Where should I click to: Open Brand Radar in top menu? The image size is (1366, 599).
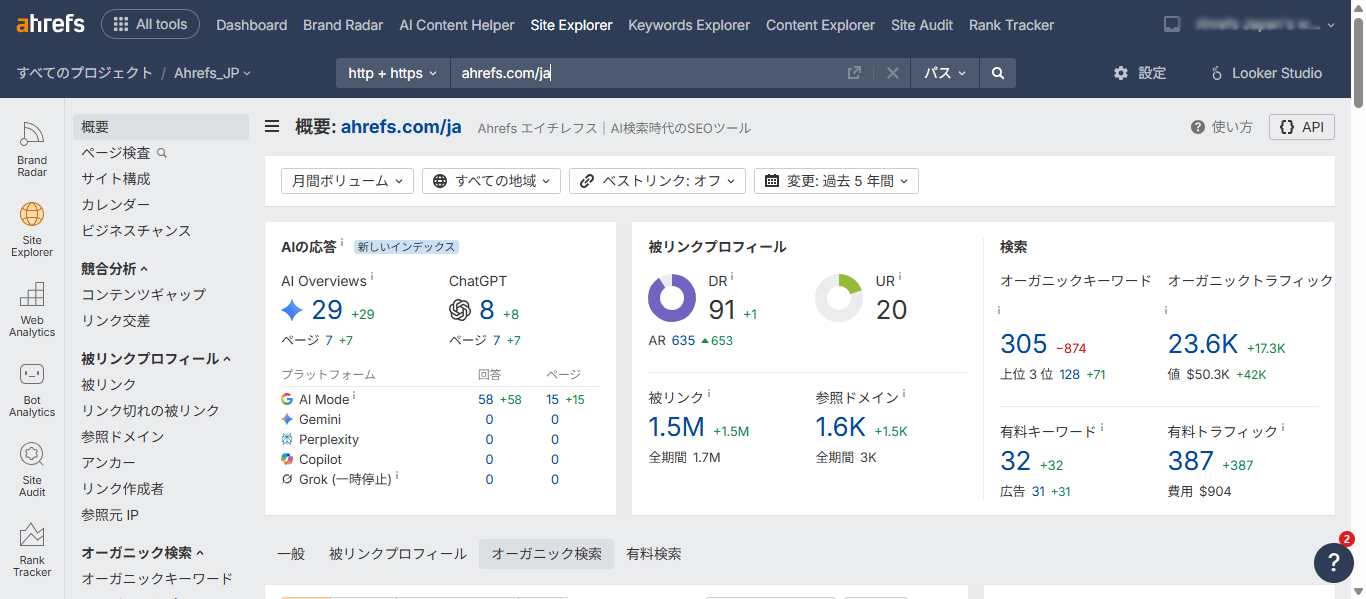click(x=343, y=25)
